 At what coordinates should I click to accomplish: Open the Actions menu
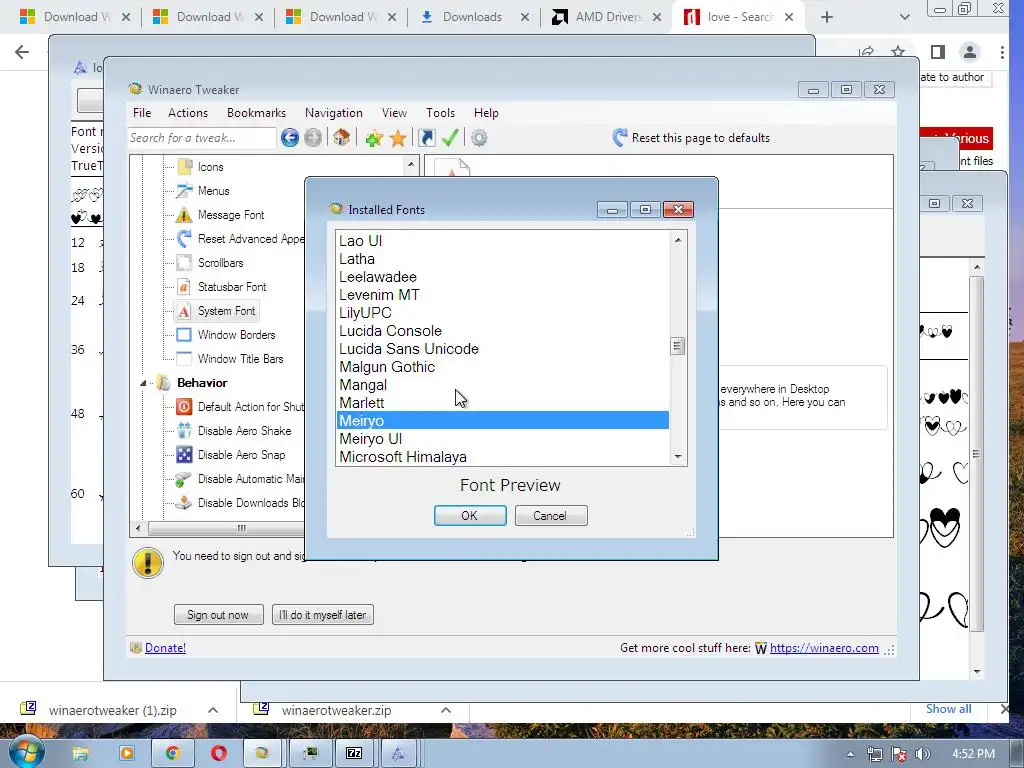(188, 113)
